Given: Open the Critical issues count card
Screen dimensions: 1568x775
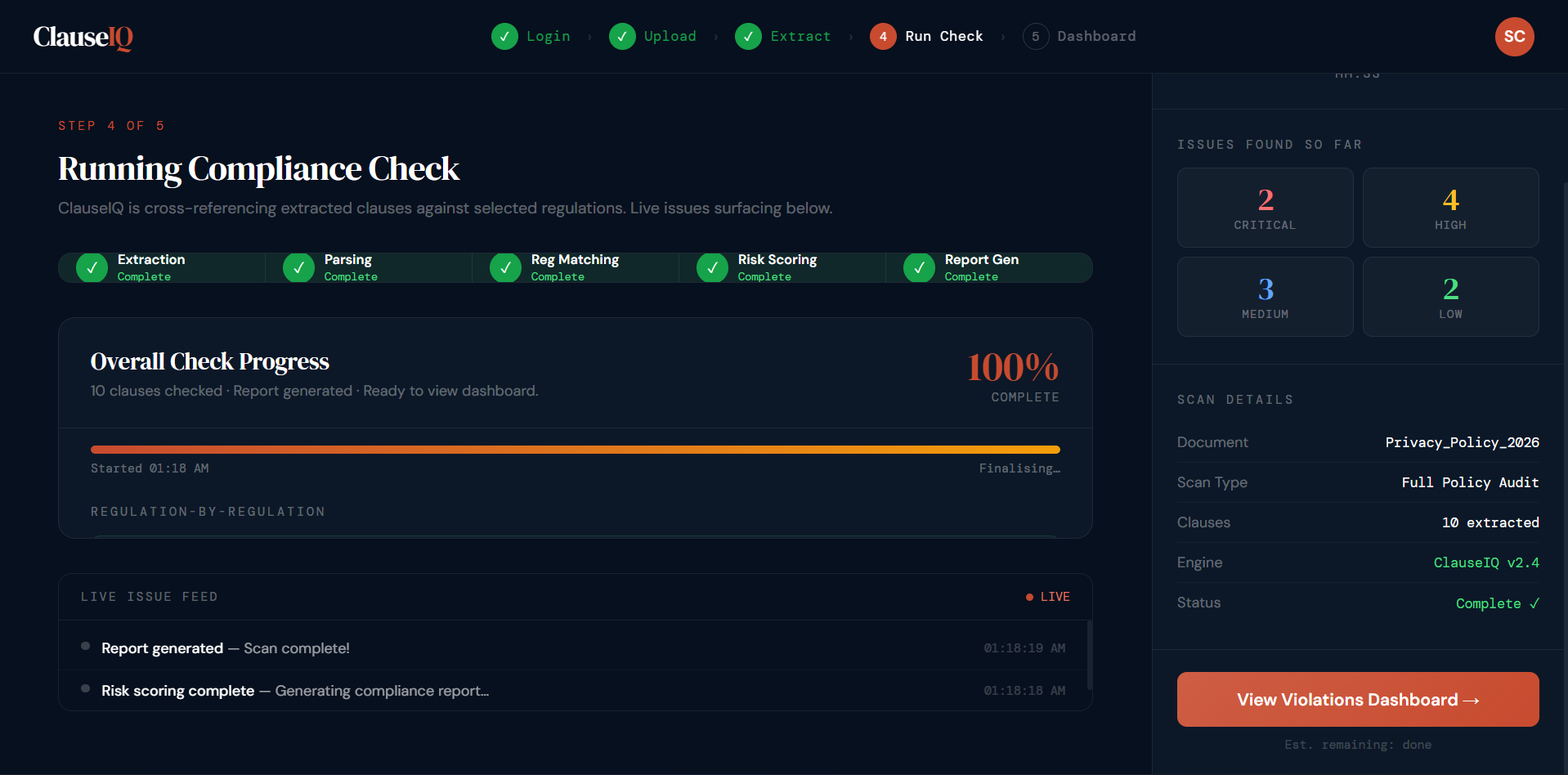Looking at the screenshot, I should tap(1265, 208).
